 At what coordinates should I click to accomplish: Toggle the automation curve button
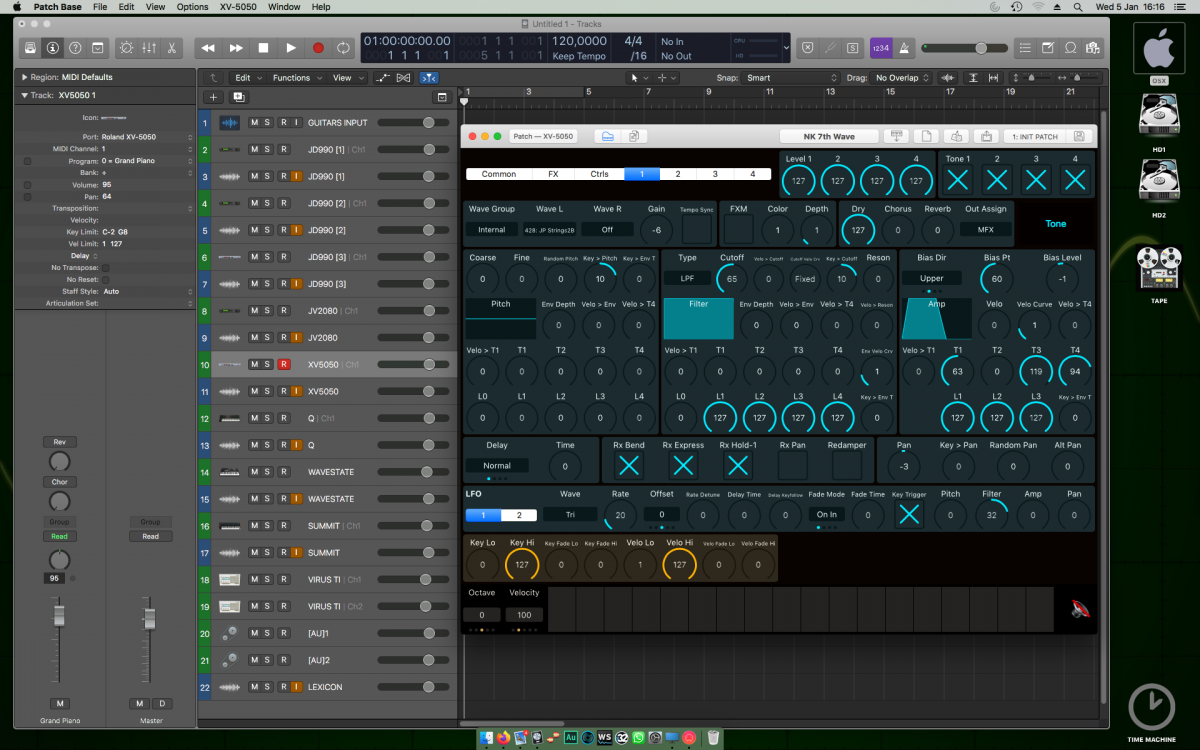pyautogui.click(x=383, y=78)
